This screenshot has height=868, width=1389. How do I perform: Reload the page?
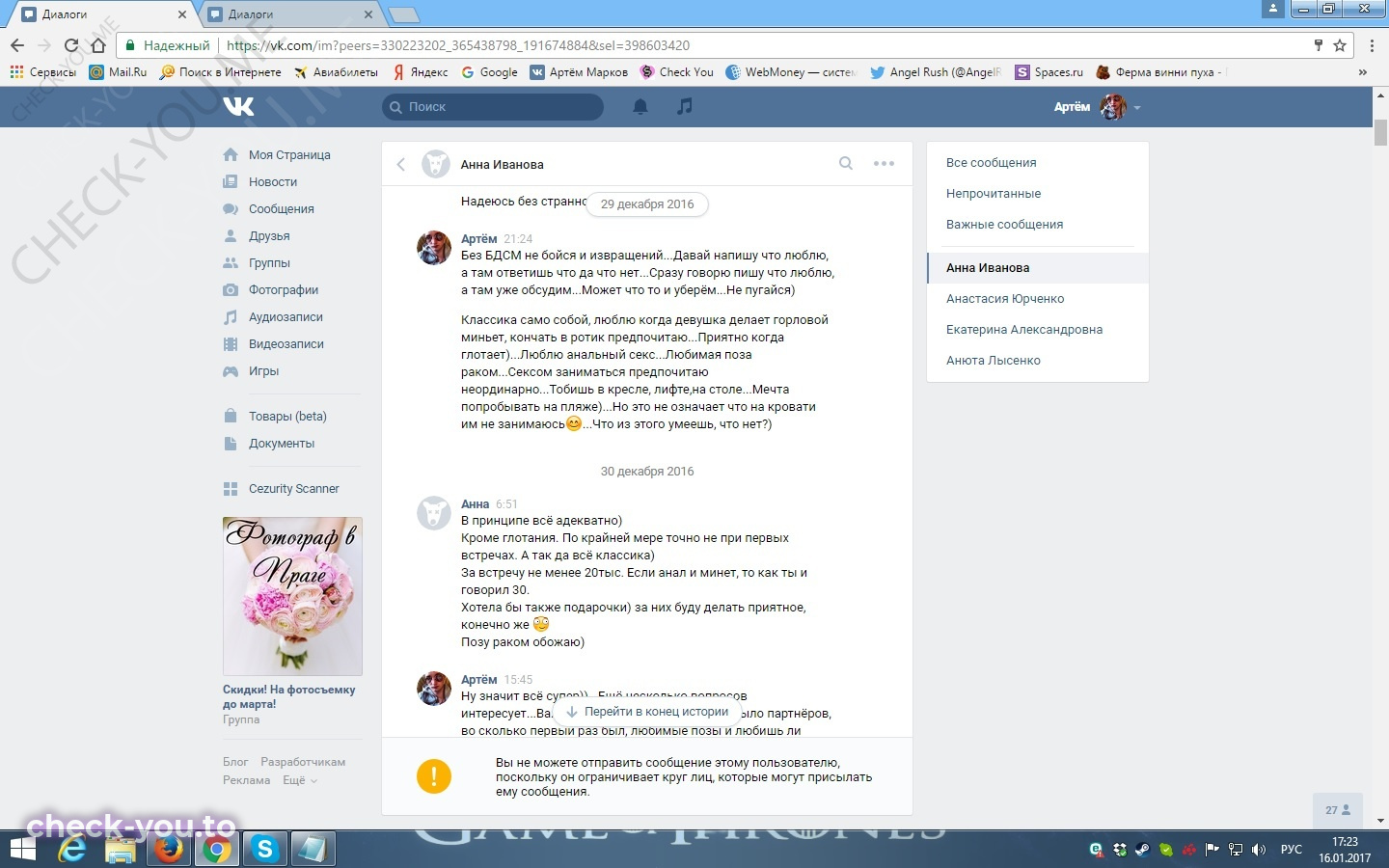point(71,45)
